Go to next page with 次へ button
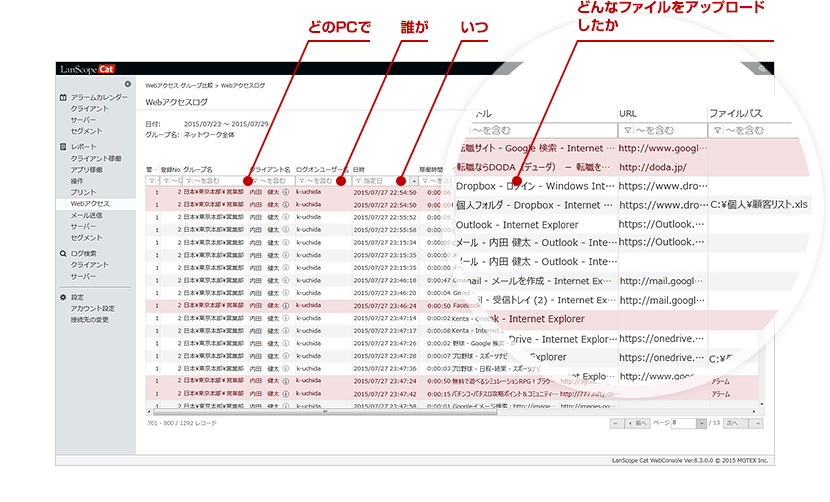The width and height of the screenshot is (830, 502). tap(736, 423)
